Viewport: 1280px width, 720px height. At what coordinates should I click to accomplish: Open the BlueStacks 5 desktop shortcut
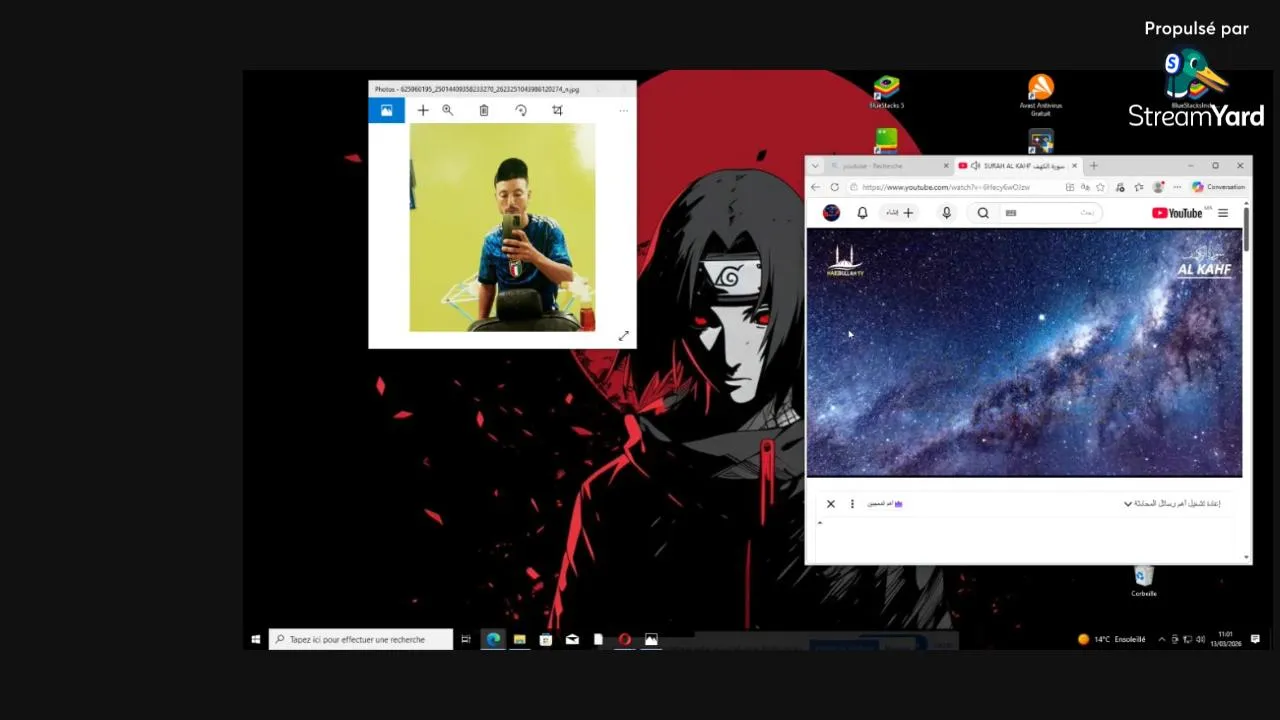(886, 92)
